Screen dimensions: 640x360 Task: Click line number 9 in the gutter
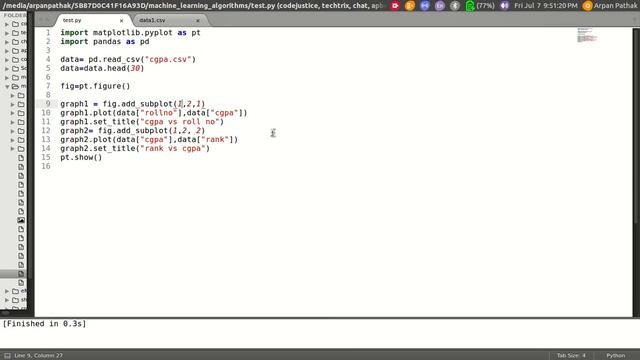[48, 104]
